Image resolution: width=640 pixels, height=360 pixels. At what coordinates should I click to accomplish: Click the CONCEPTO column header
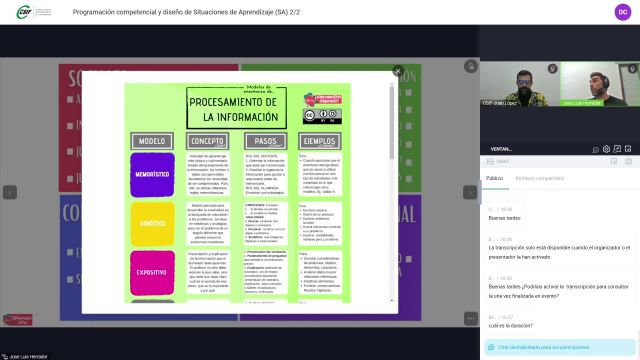click(x=208, y=141)
